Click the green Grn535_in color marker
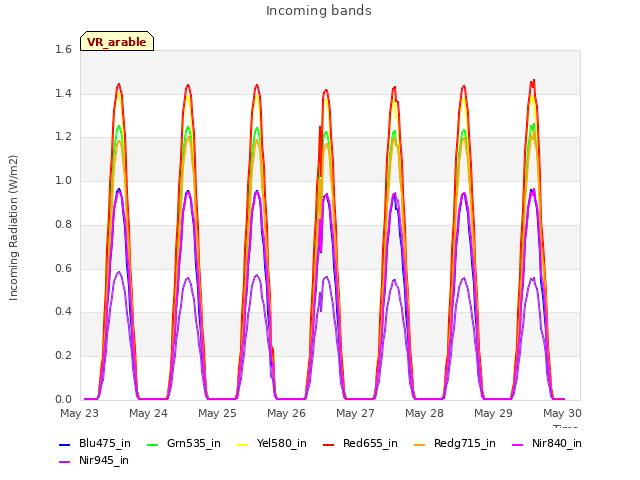Screen dimensions: 640x480 152,444
